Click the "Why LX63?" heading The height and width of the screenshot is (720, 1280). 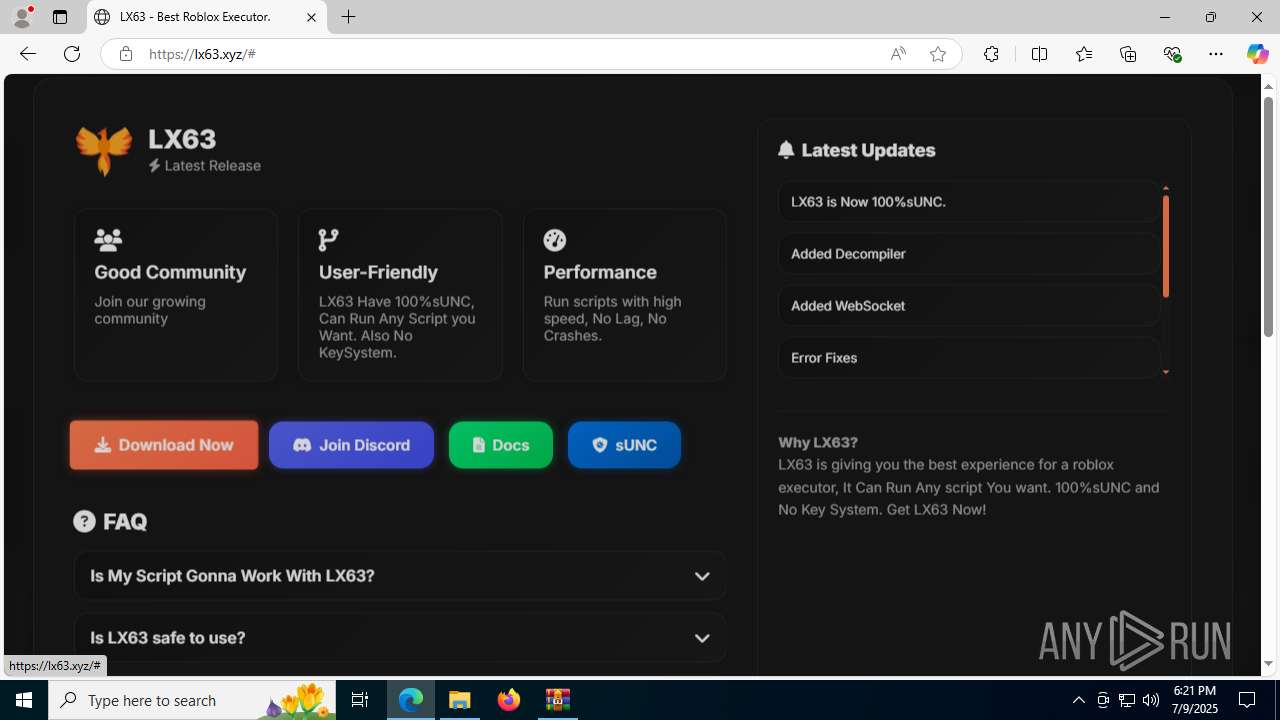[818, 442]
